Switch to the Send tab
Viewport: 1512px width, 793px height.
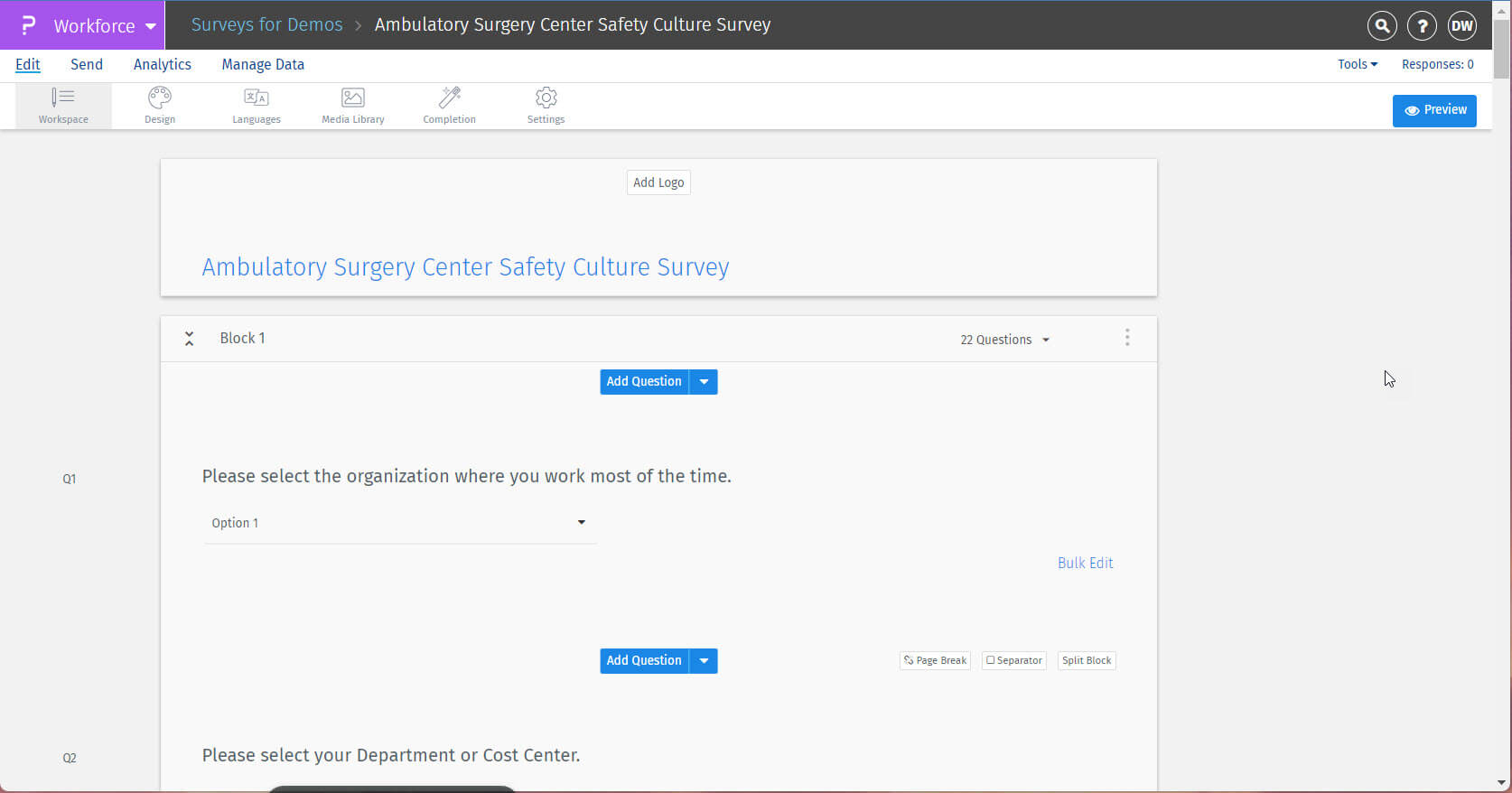tap(87, 64)
